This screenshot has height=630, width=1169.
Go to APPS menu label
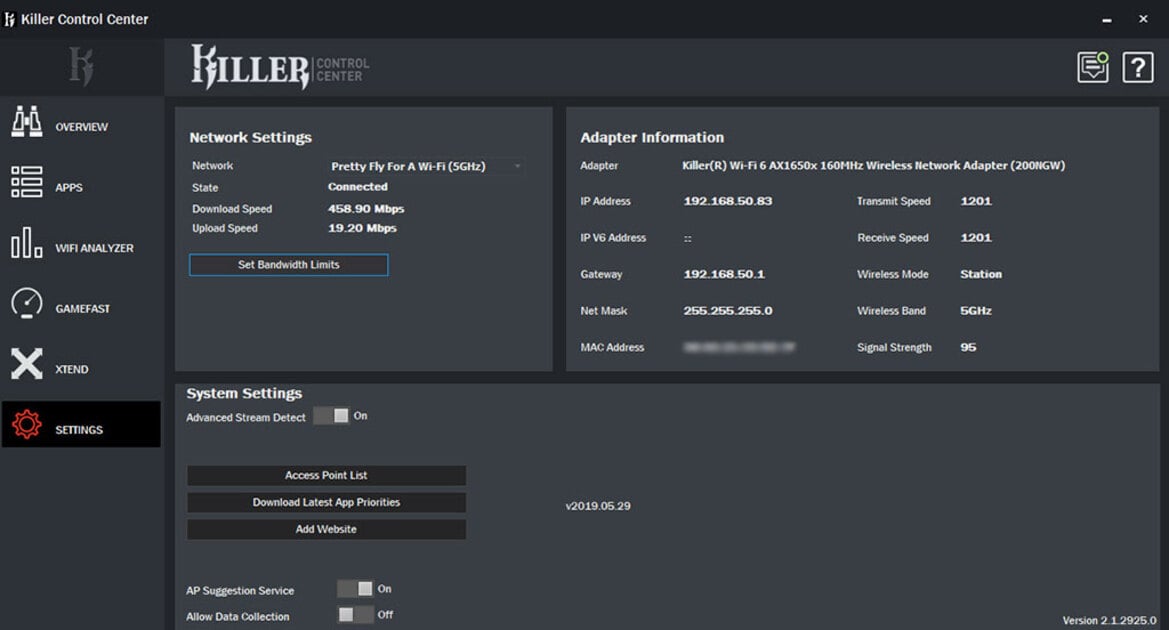pos(69,188)
